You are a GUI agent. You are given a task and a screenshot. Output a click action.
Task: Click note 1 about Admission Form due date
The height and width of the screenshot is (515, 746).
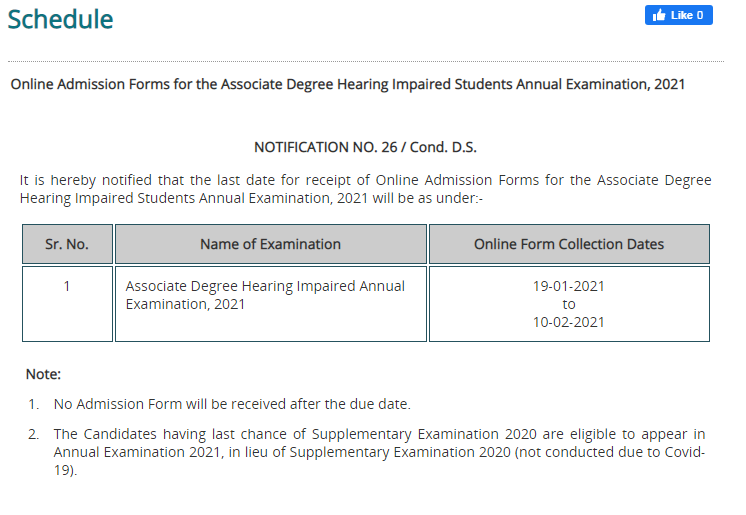point(232,404)
